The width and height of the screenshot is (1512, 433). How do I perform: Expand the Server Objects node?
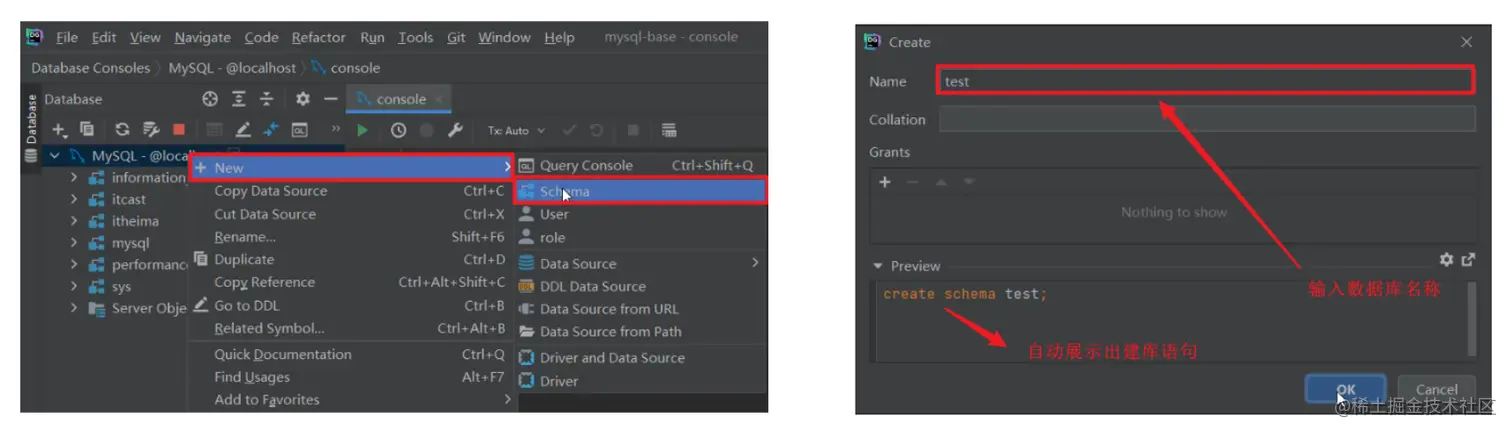pyautogui.click(x=74, y=308)
